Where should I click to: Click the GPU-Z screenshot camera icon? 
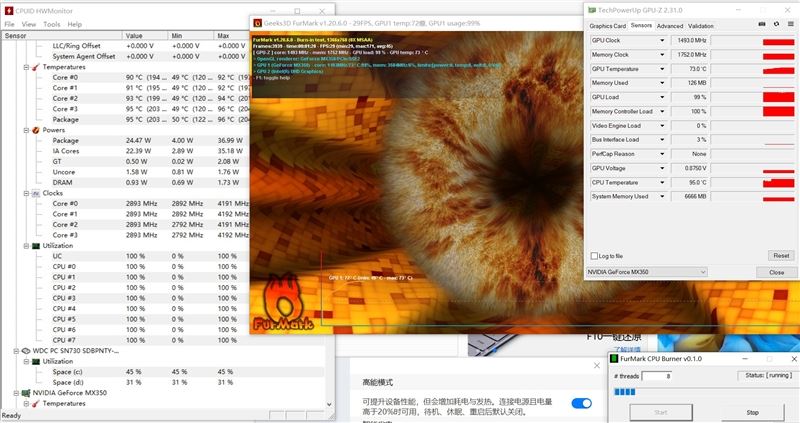coord(762,24)
